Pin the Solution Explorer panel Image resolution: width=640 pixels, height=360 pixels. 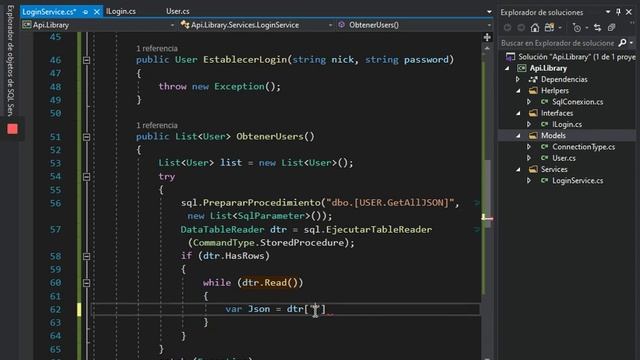[x=618, y=12]
